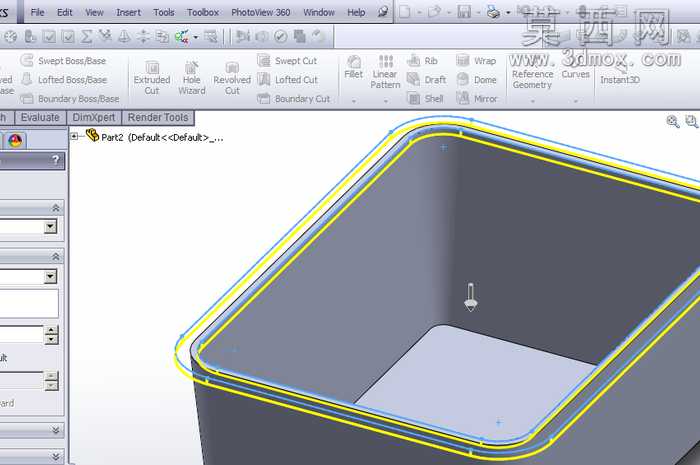Open dropdown arrow beside colorful diagnostics icon
The height and width of the screenshot is (465, 700).
(x=196, y=37)
